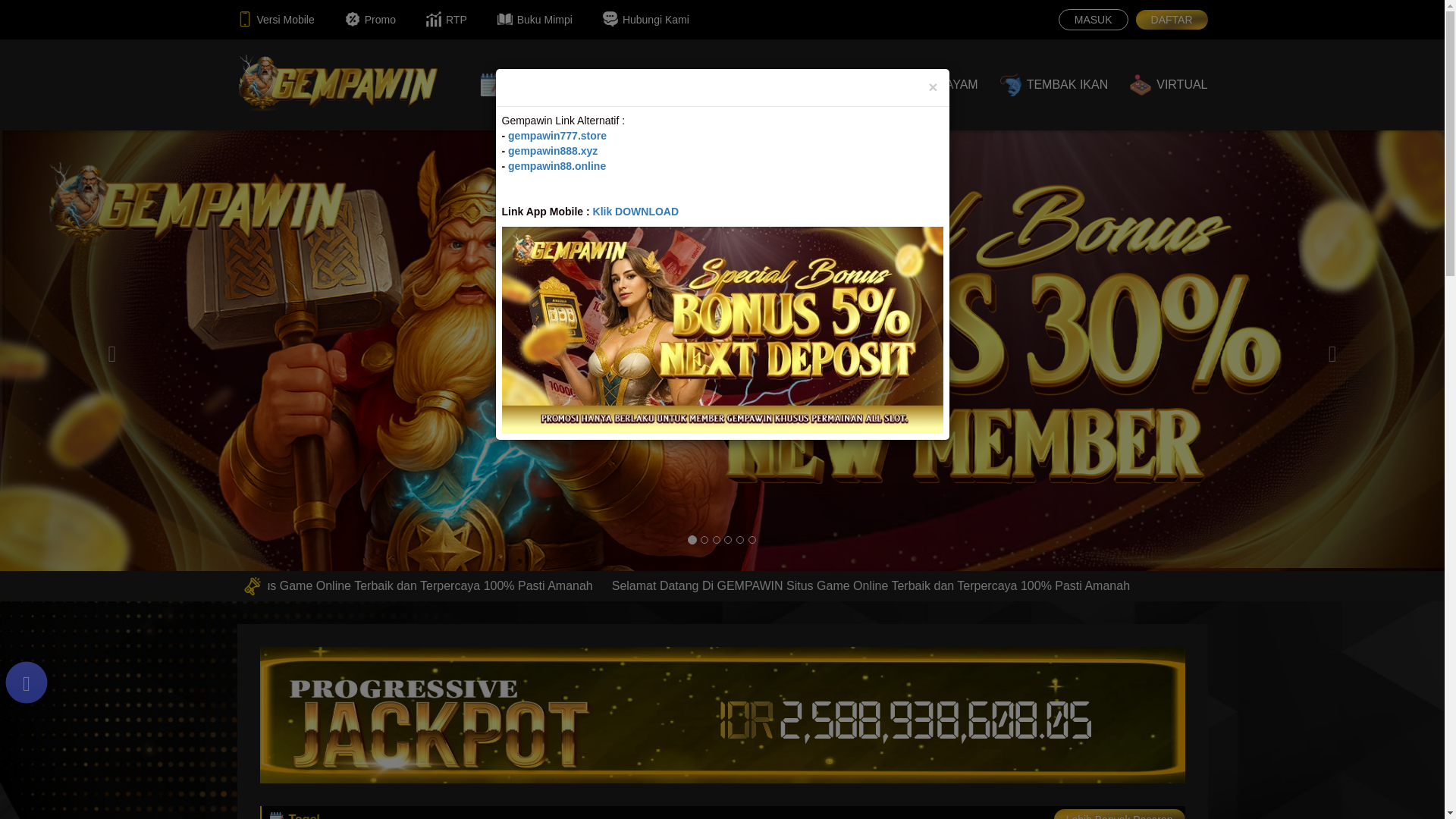Click the Buku Mimpi book icon
The width and height of the screenshot is (1456, 819).
(x=505, y=19)
